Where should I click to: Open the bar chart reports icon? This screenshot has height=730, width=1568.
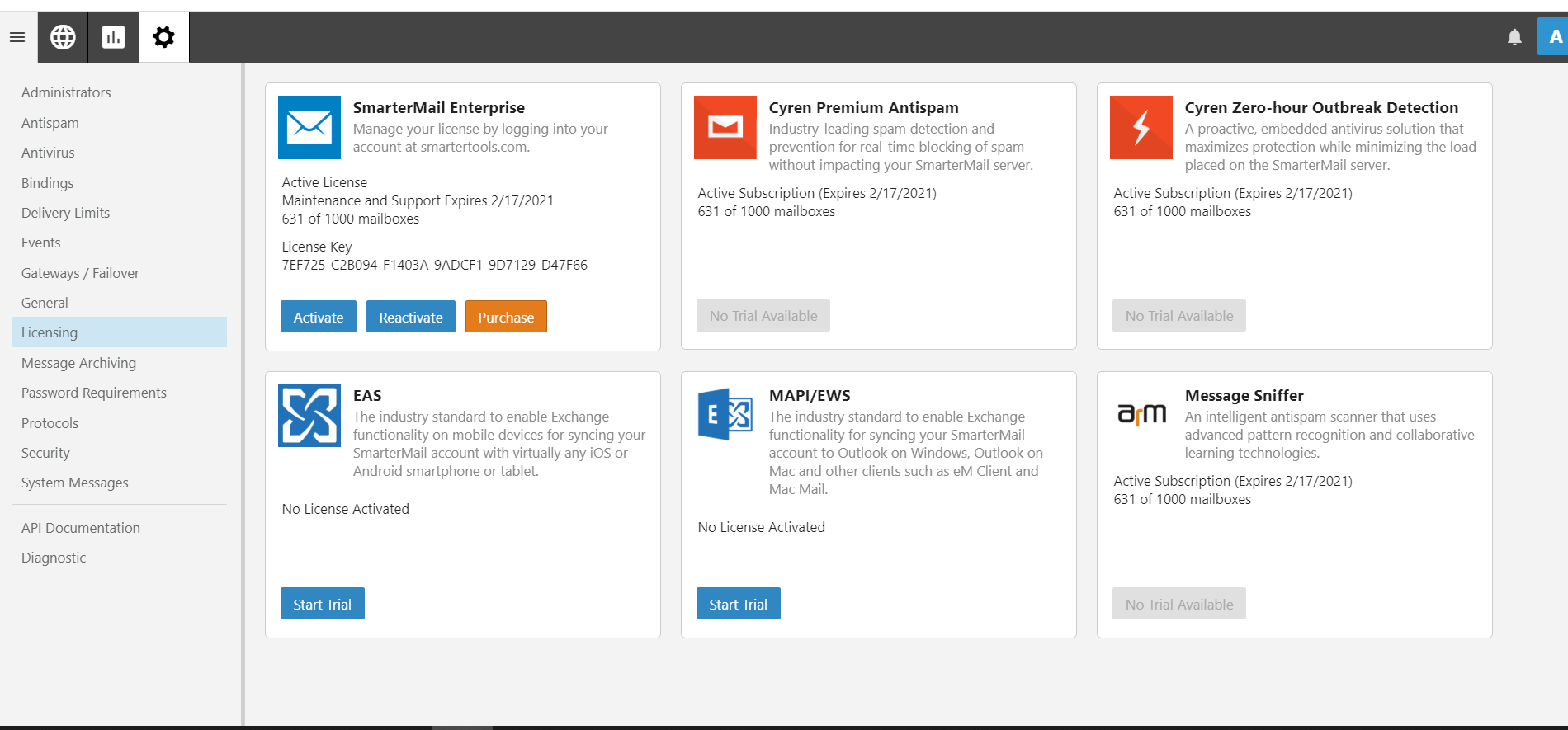(113, 37)
